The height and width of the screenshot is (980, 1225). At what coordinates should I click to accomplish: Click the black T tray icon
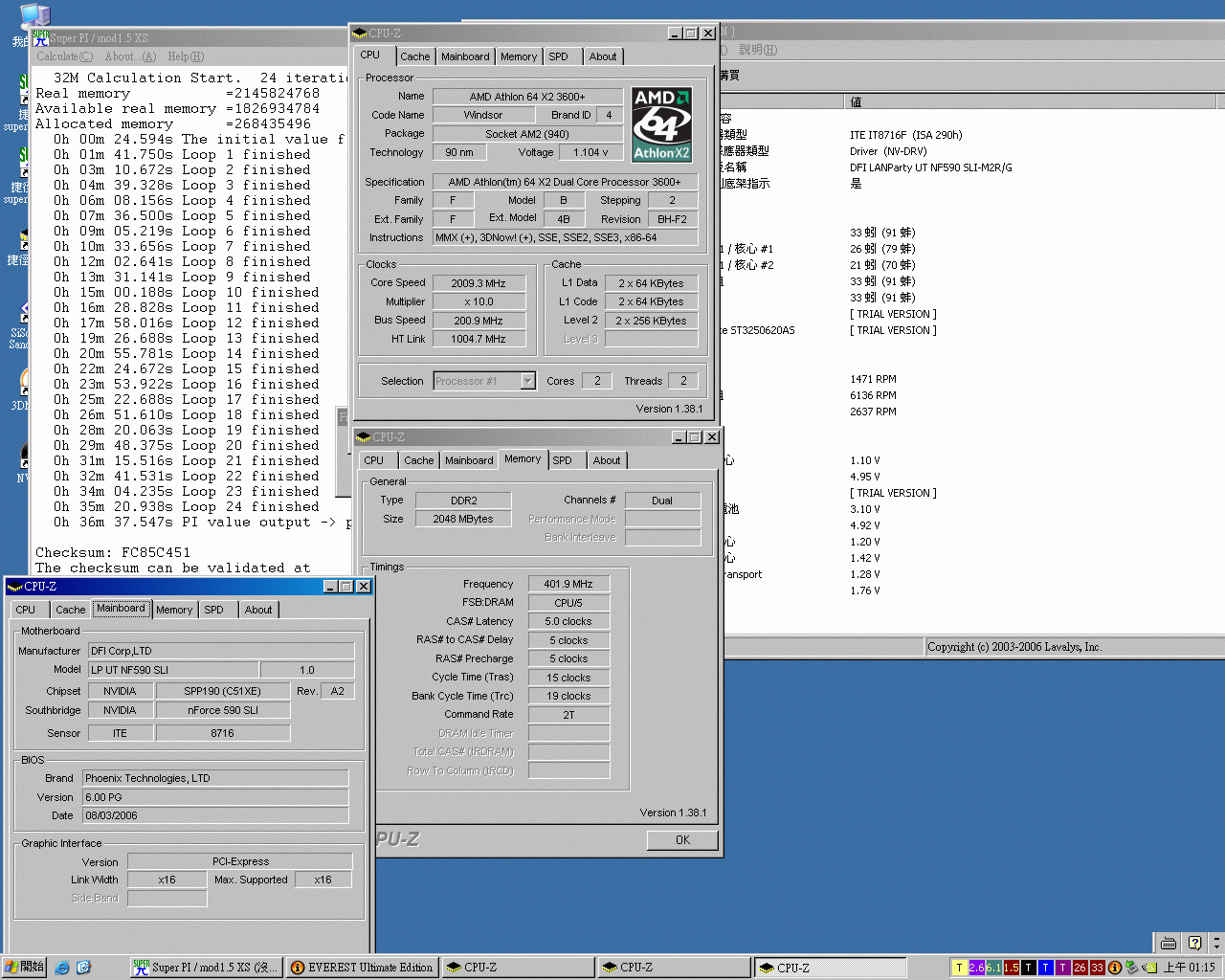tap(1029, 968)
